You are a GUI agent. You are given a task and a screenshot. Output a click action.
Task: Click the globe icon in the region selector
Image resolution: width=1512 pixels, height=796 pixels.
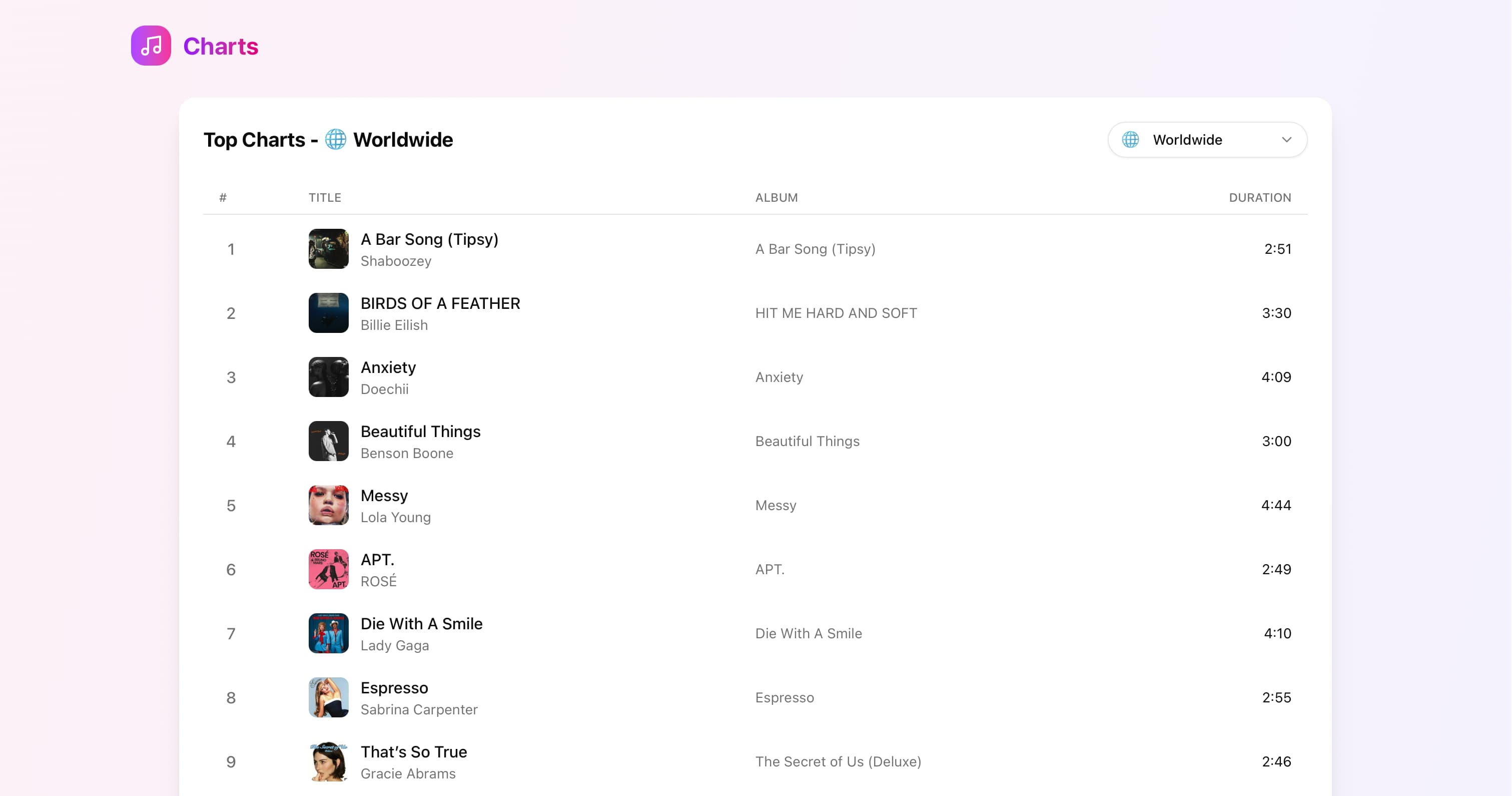click(x=1130, y=140)
